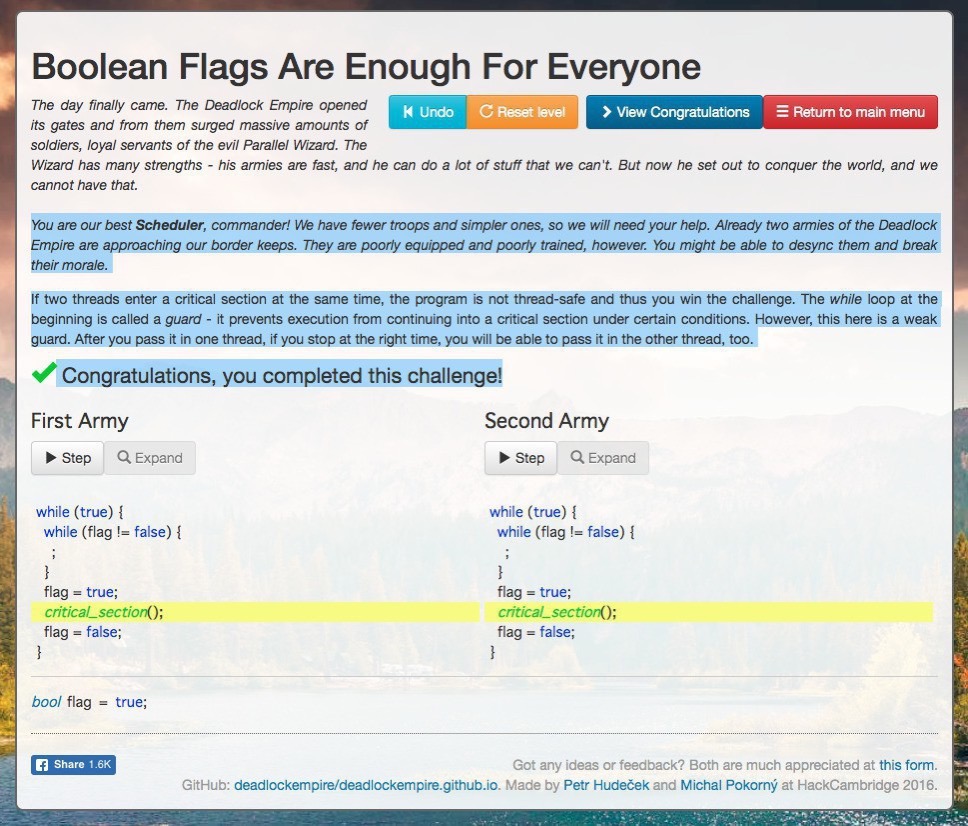968x826 pixels.
Task: Click First Army 'flag = false;' line
Action: pyautogui.click(x=83, y=632)
